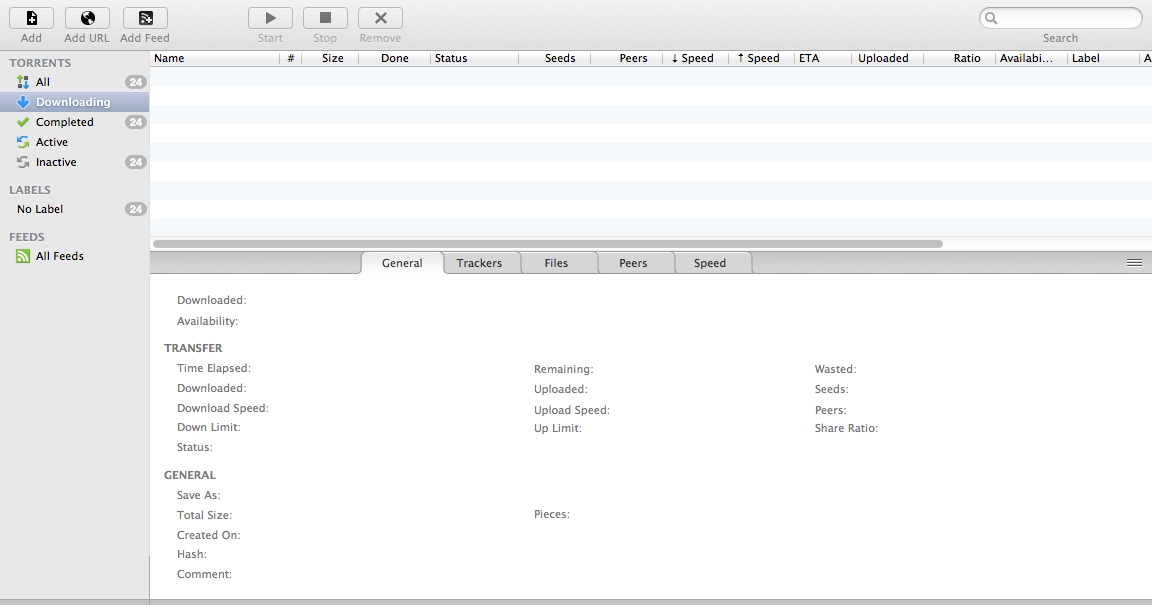Click the magnifier icon in search
Viewport: 1152px width, 605px height.
tap(991, 18)
